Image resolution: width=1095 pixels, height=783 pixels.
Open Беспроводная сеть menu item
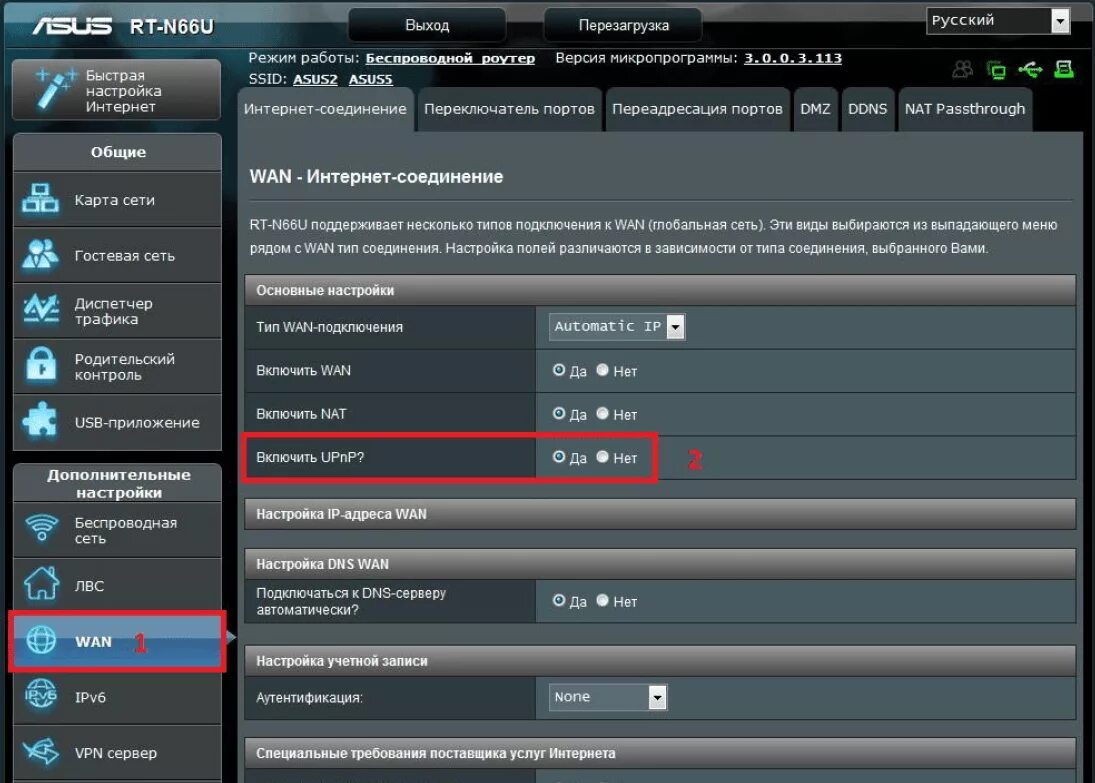coord(117,530)
